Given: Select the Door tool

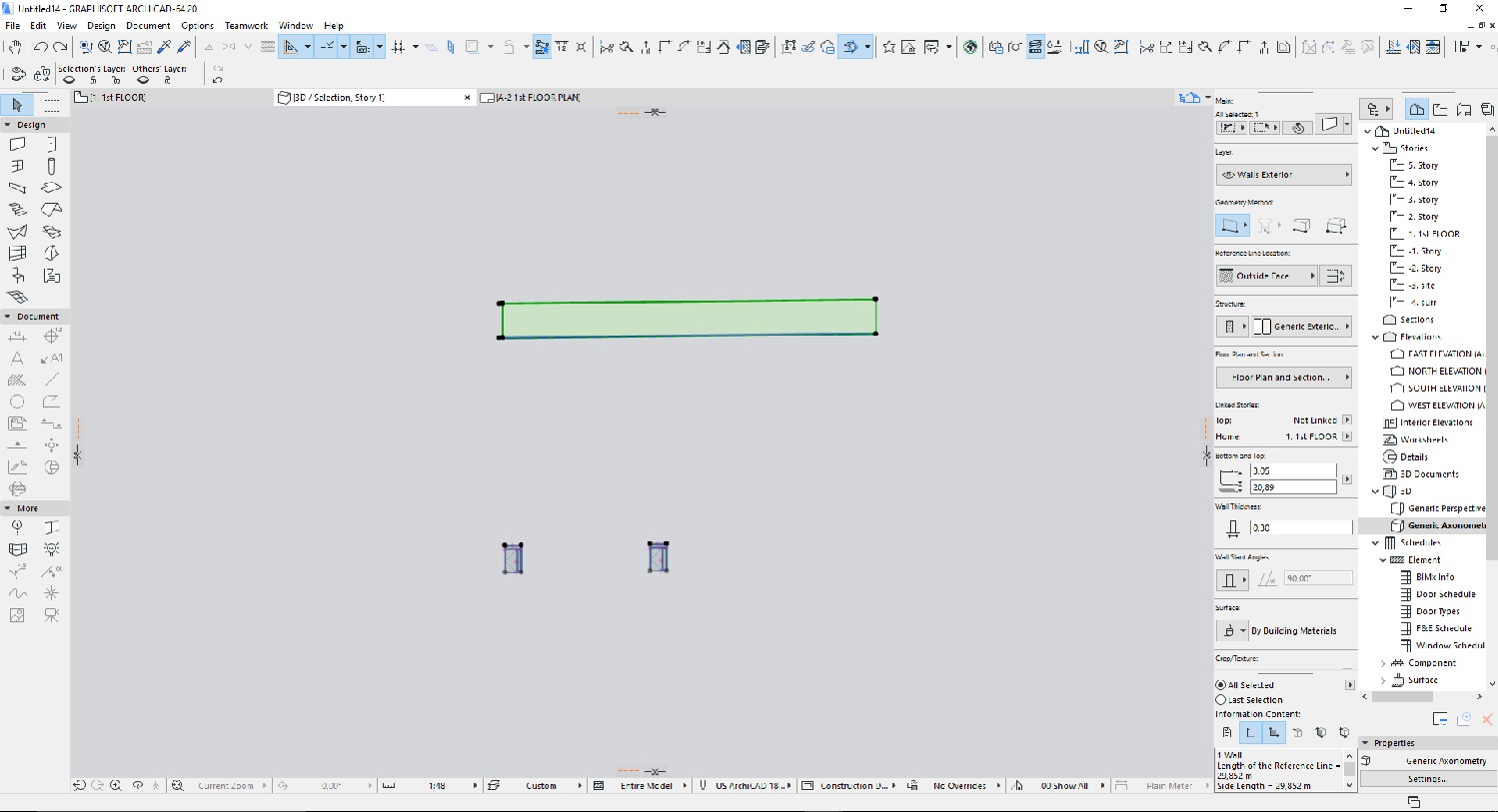Looking at the screenshot, I should pyautogui.click(x=52, y=145).
